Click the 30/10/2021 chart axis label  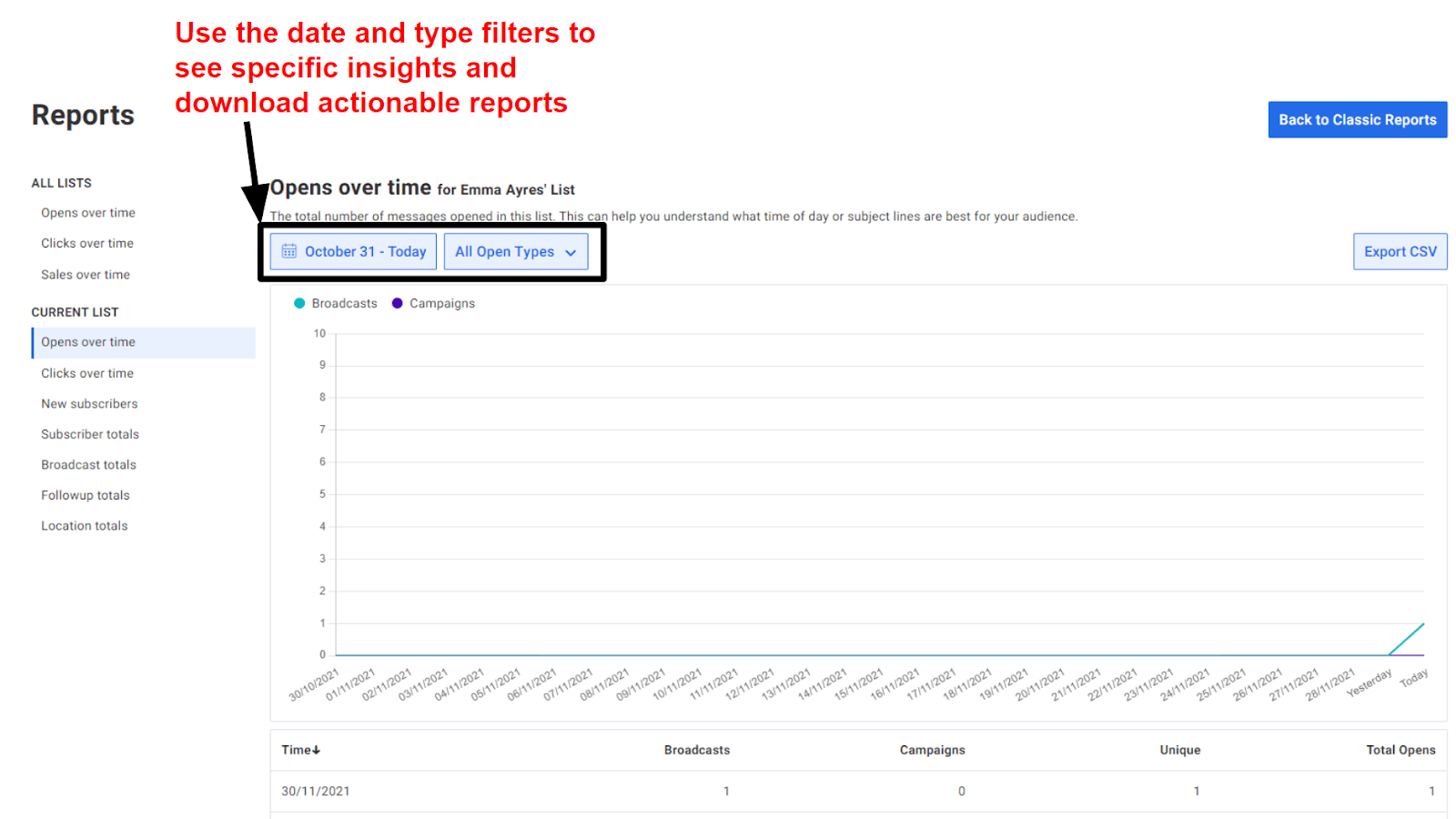314,685
